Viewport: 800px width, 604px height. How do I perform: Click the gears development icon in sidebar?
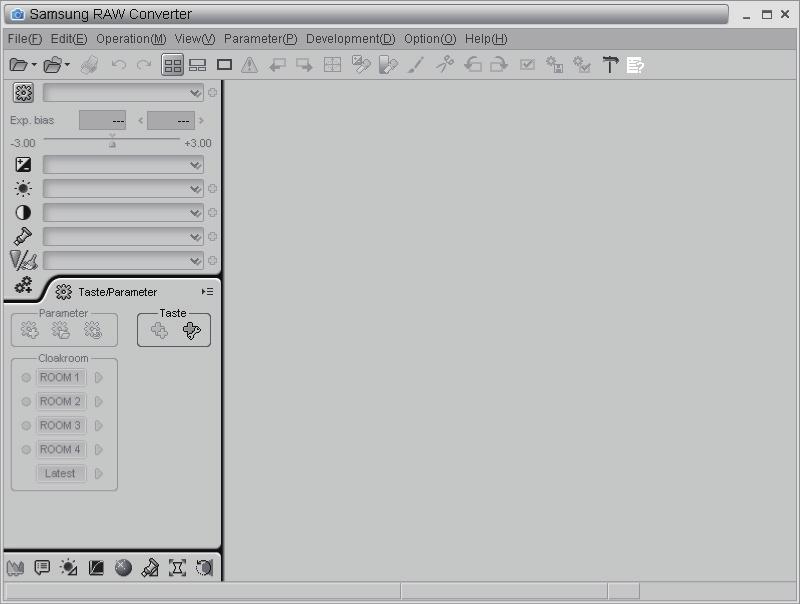[x=23, y=285]
